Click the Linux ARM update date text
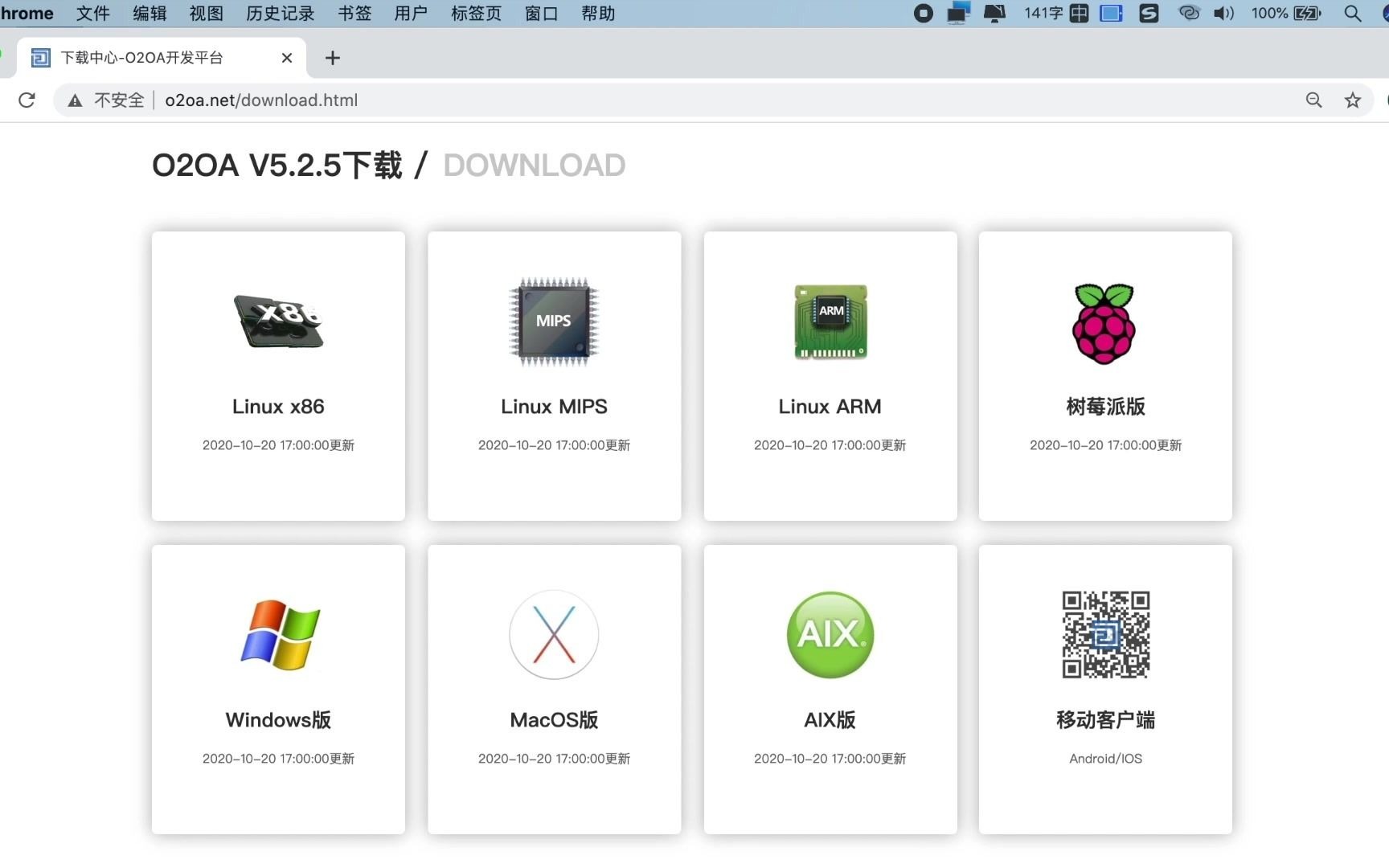This screenshot has height=868, width=1389. coord(830,445)
